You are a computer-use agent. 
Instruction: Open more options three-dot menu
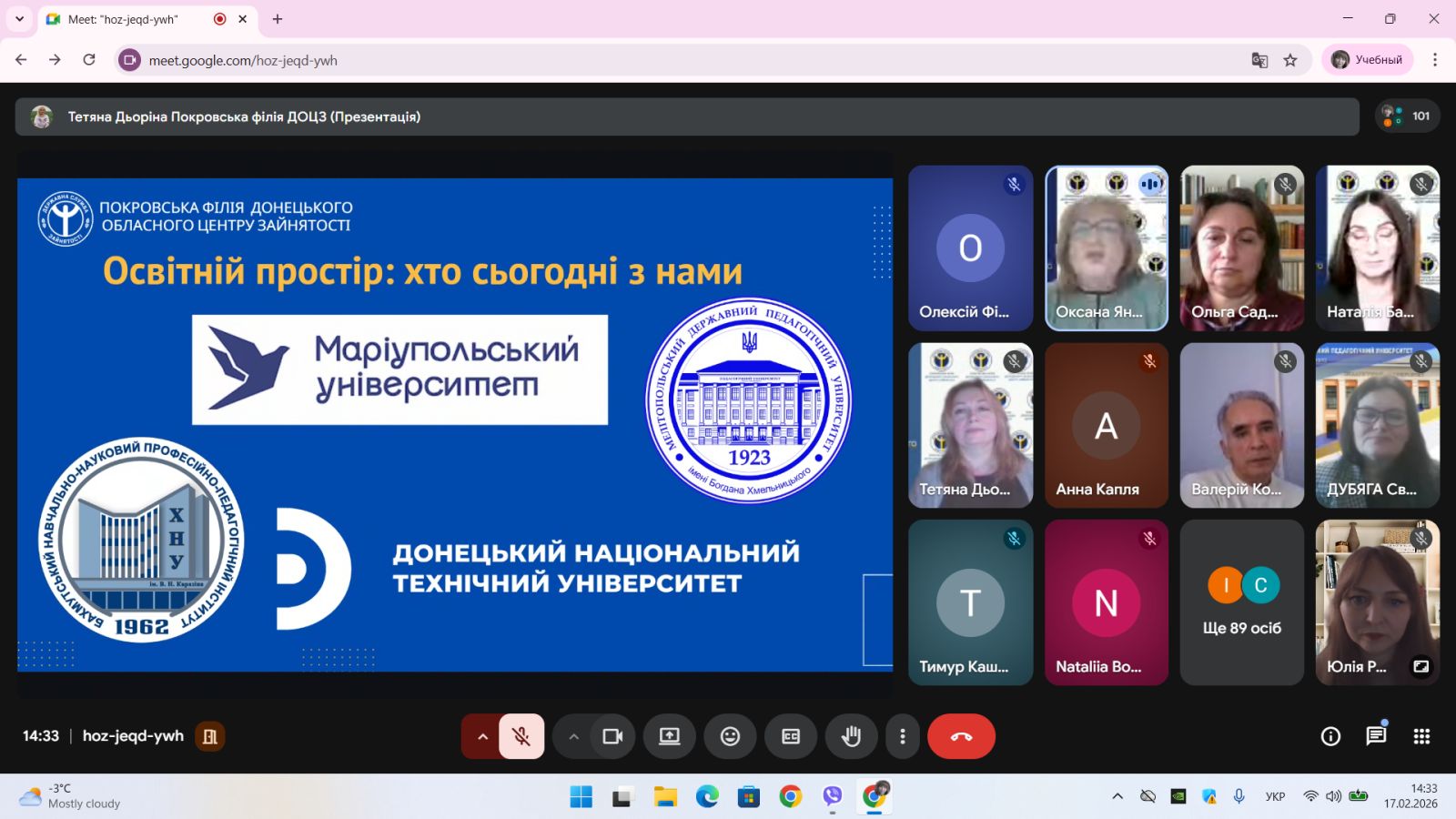point(902,736)
